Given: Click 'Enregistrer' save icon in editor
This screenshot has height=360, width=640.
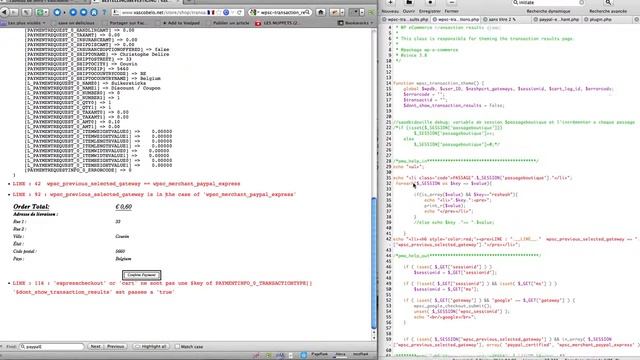Looking at the screenshot, I should click(430, 2).
